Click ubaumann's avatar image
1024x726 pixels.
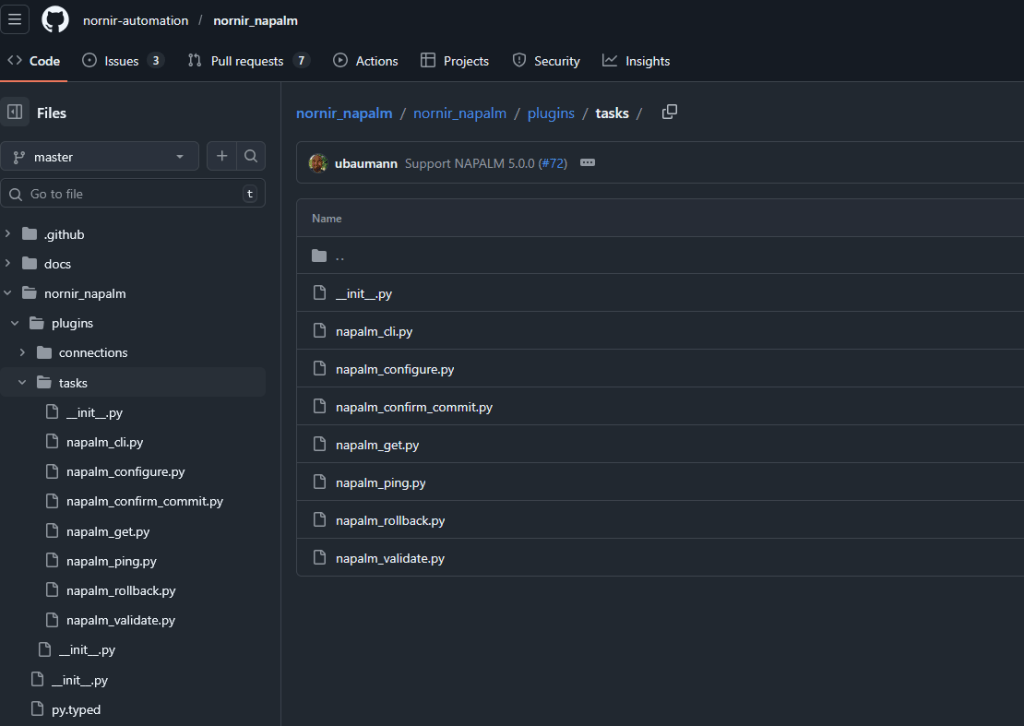click(x=318, y=163)
